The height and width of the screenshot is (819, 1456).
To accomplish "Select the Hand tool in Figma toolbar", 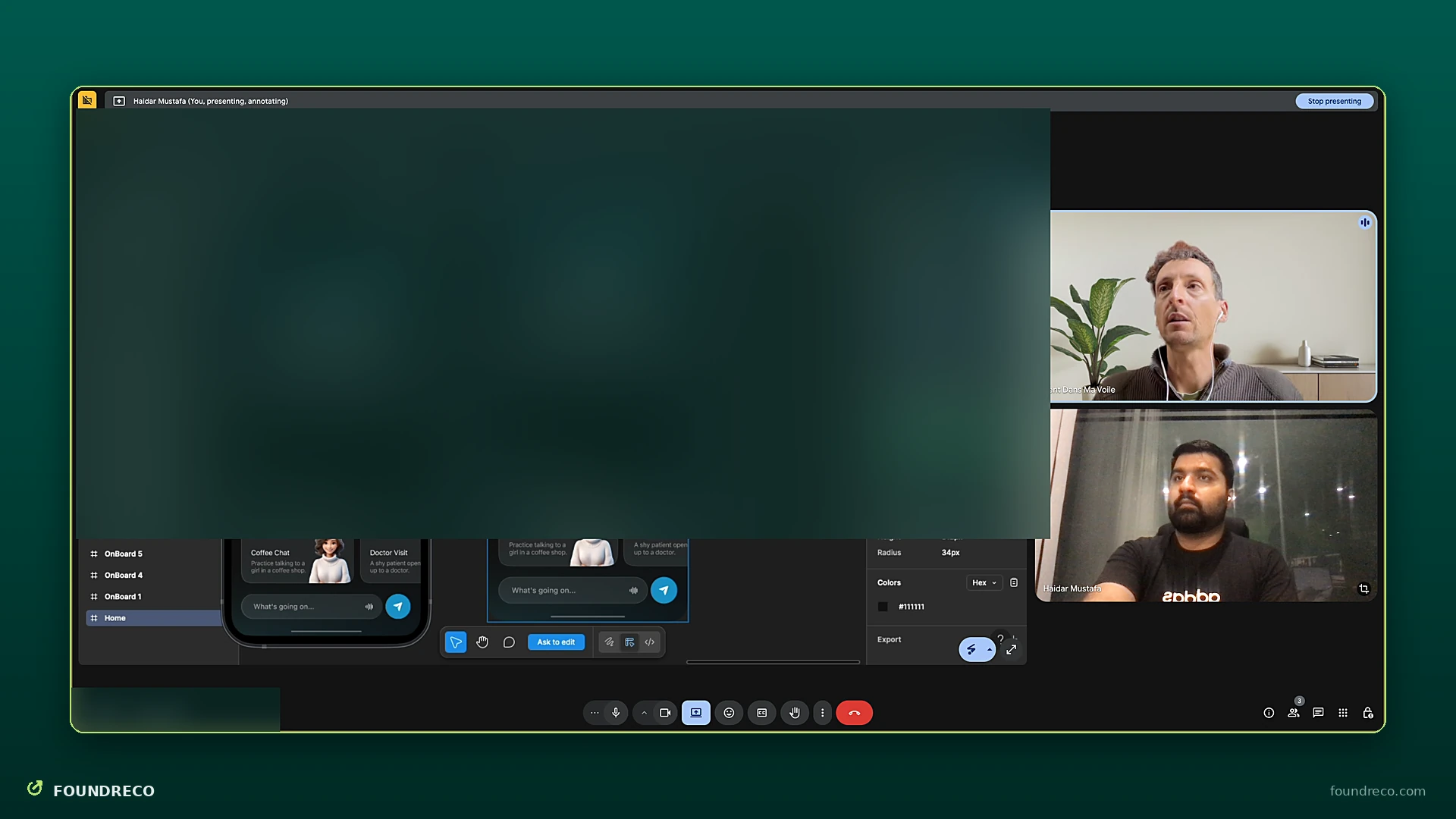I will pyautogui.click(x=482, y=642).
